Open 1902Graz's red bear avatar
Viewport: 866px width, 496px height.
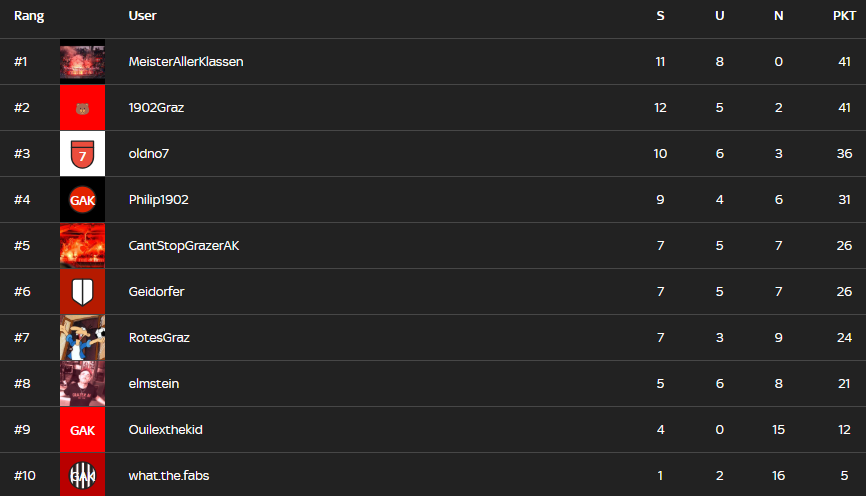click(82, 108)
